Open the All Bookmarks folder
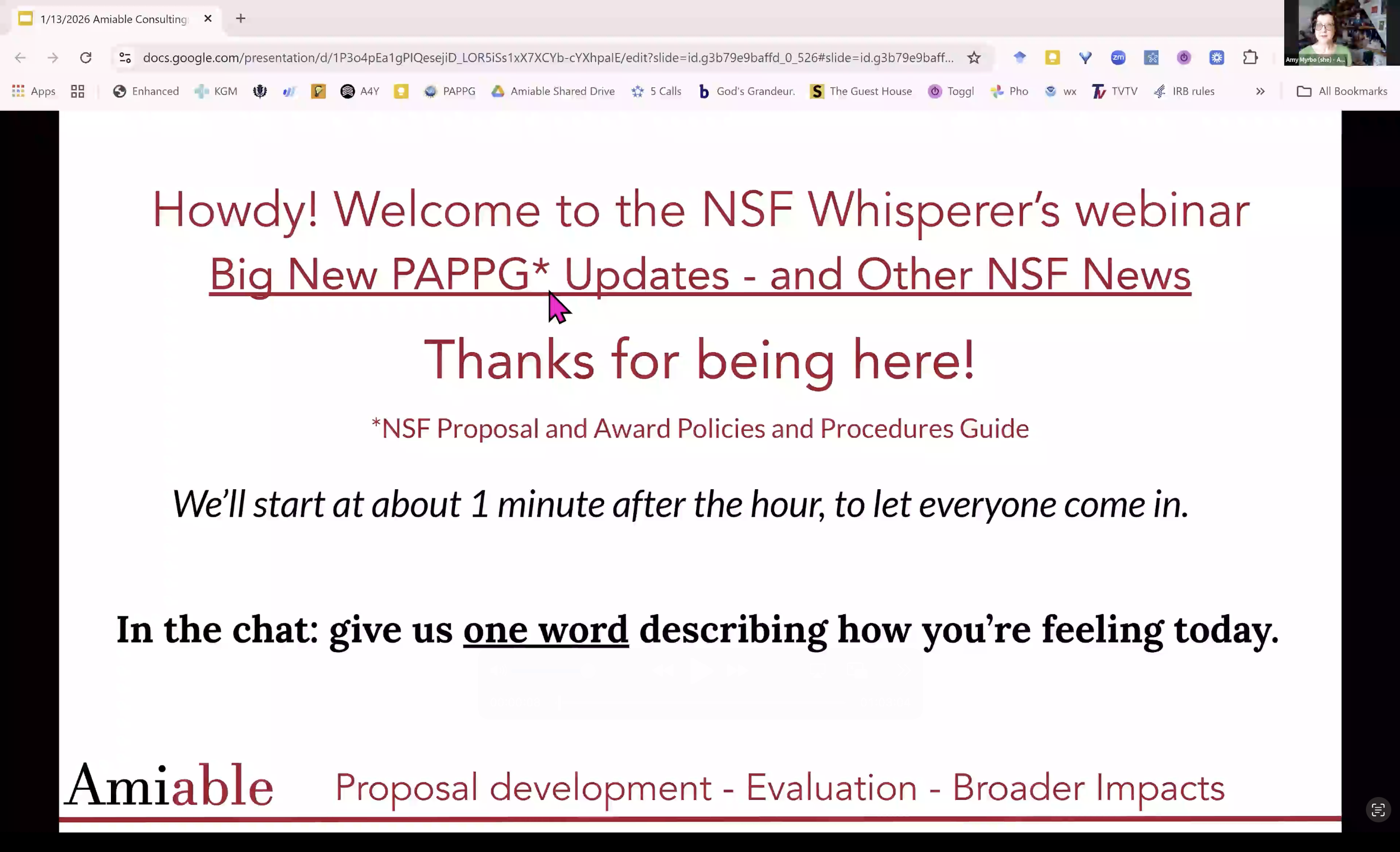This screenshot has width=1400, height=852. click(x=1342, y=91)
